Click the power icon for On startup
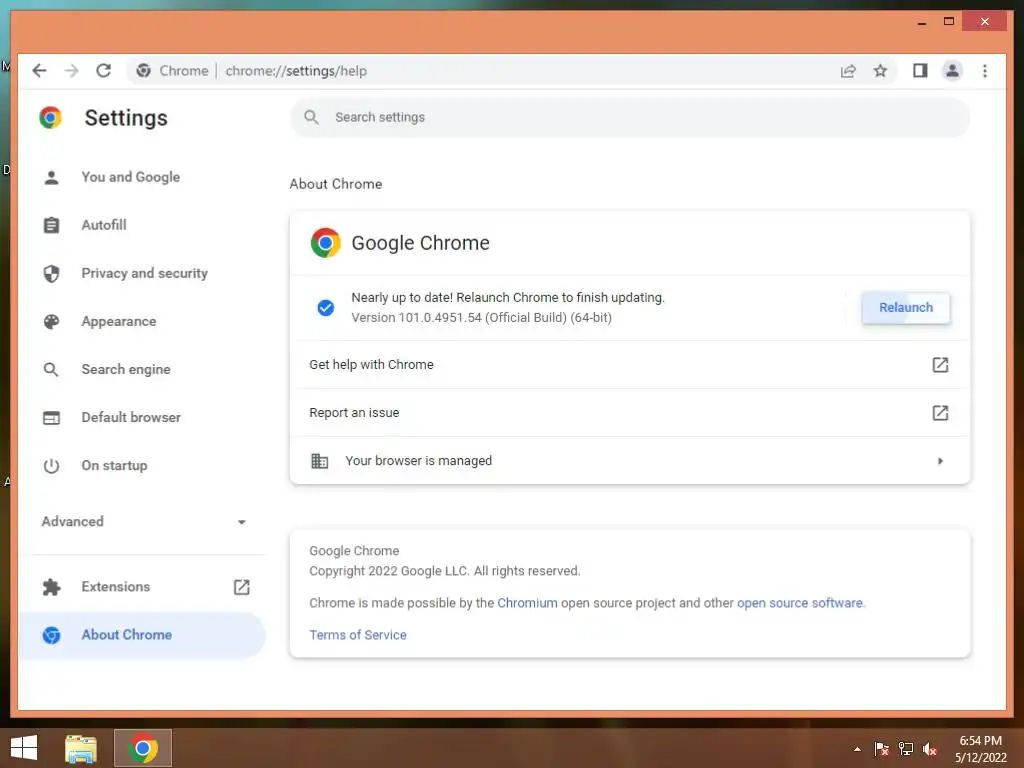This screenshot has width=1024, height=768. [51, 466]
